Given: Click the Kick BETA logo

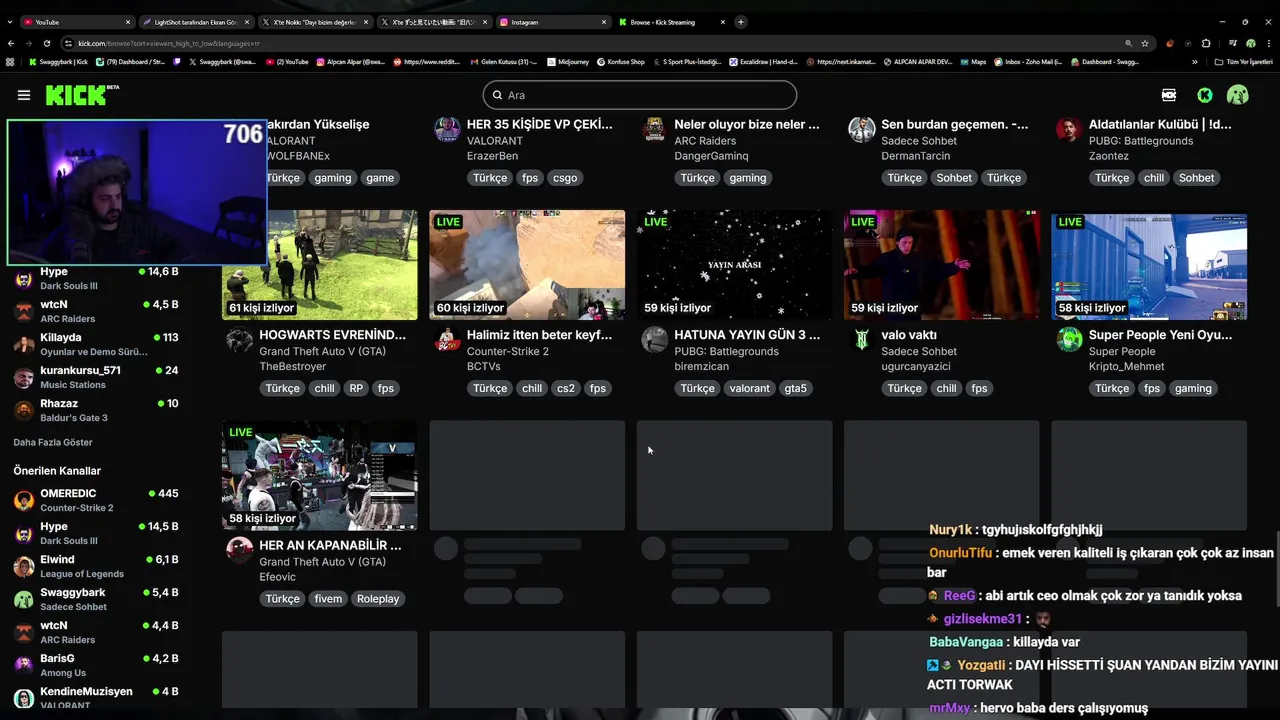Looking at the screenshot, I should [x=82, y=95].
